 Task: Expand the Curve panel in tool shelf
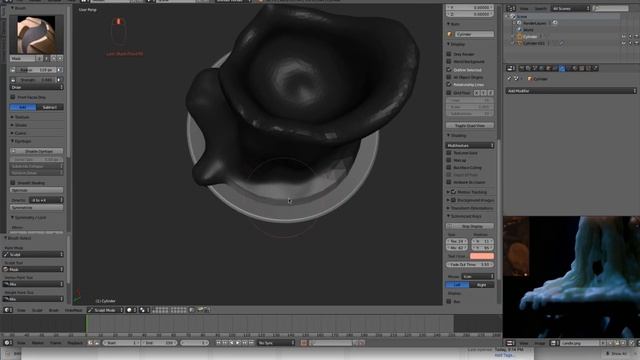point(19,133)
